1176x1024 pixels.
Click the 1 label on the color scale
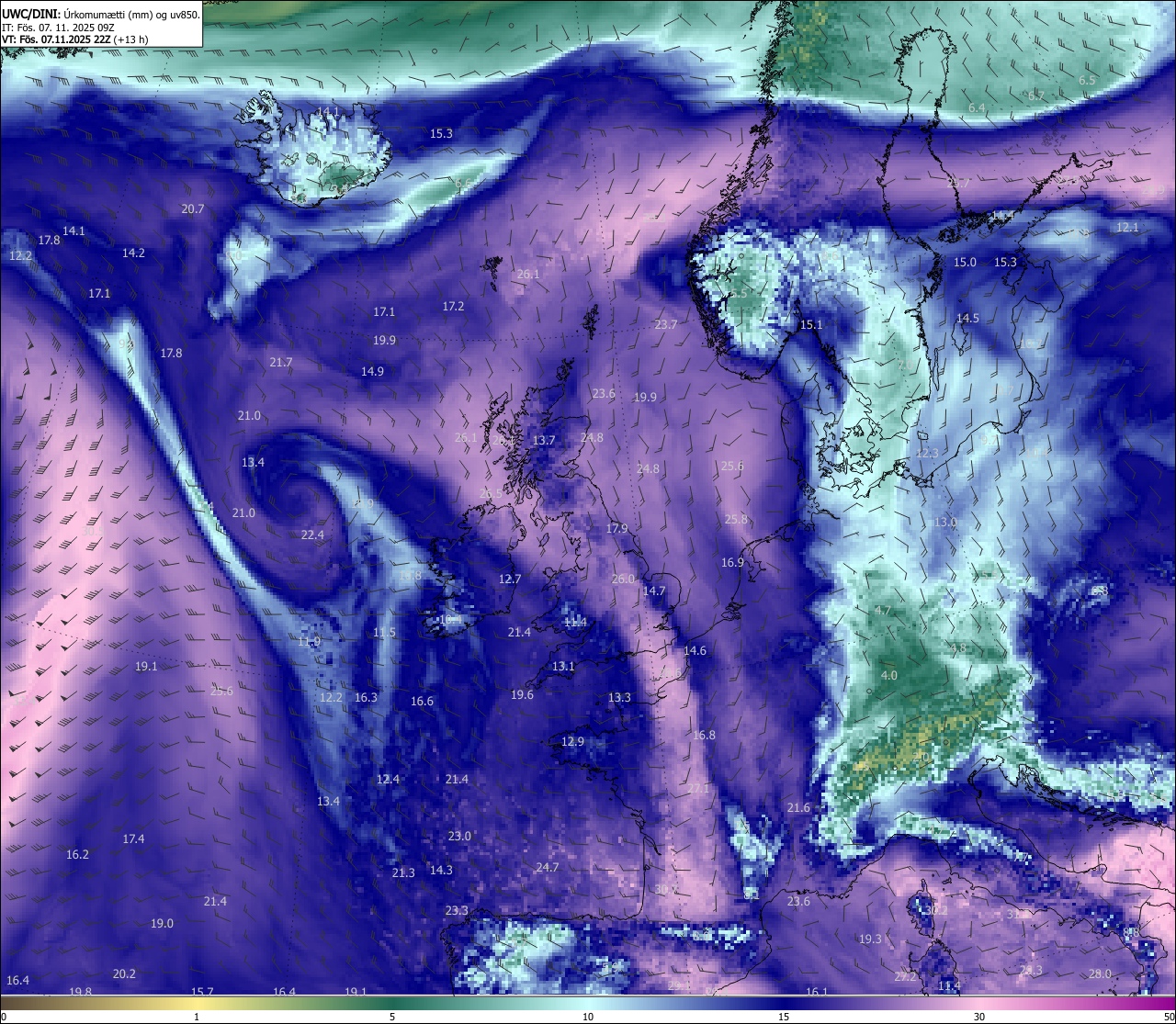pyautogui.click(x=197, y=1017)
